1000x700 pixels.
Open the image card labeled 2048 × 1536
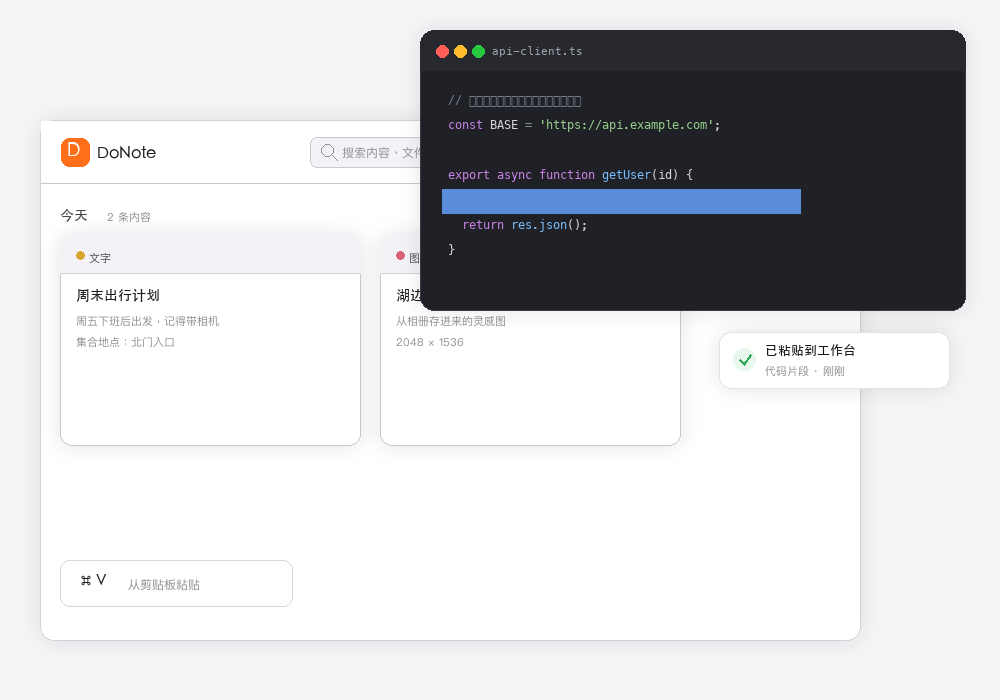(530, 377)
